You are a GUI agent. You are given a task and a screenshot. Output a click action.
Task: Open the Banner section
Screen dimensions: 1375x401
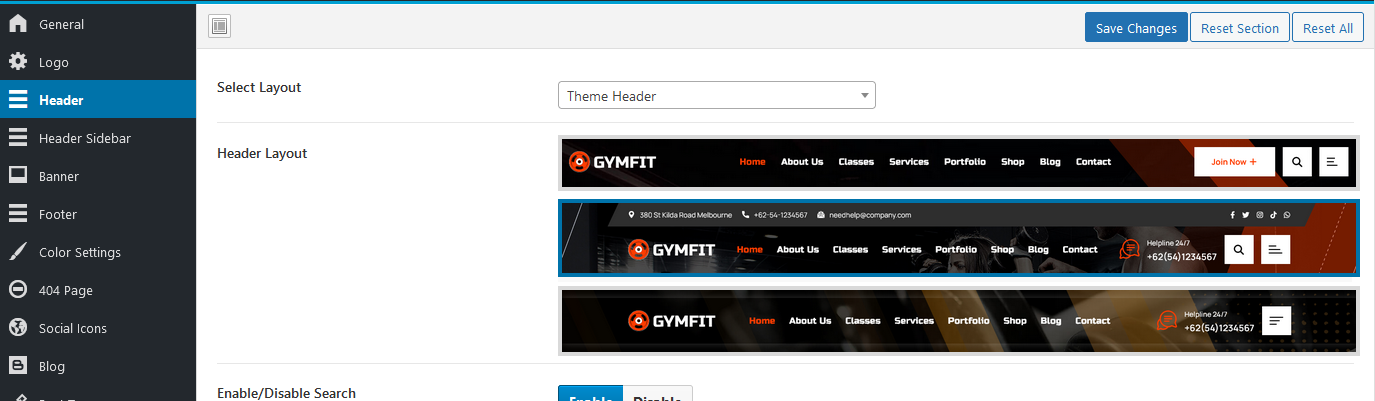(x=98, y=176)
